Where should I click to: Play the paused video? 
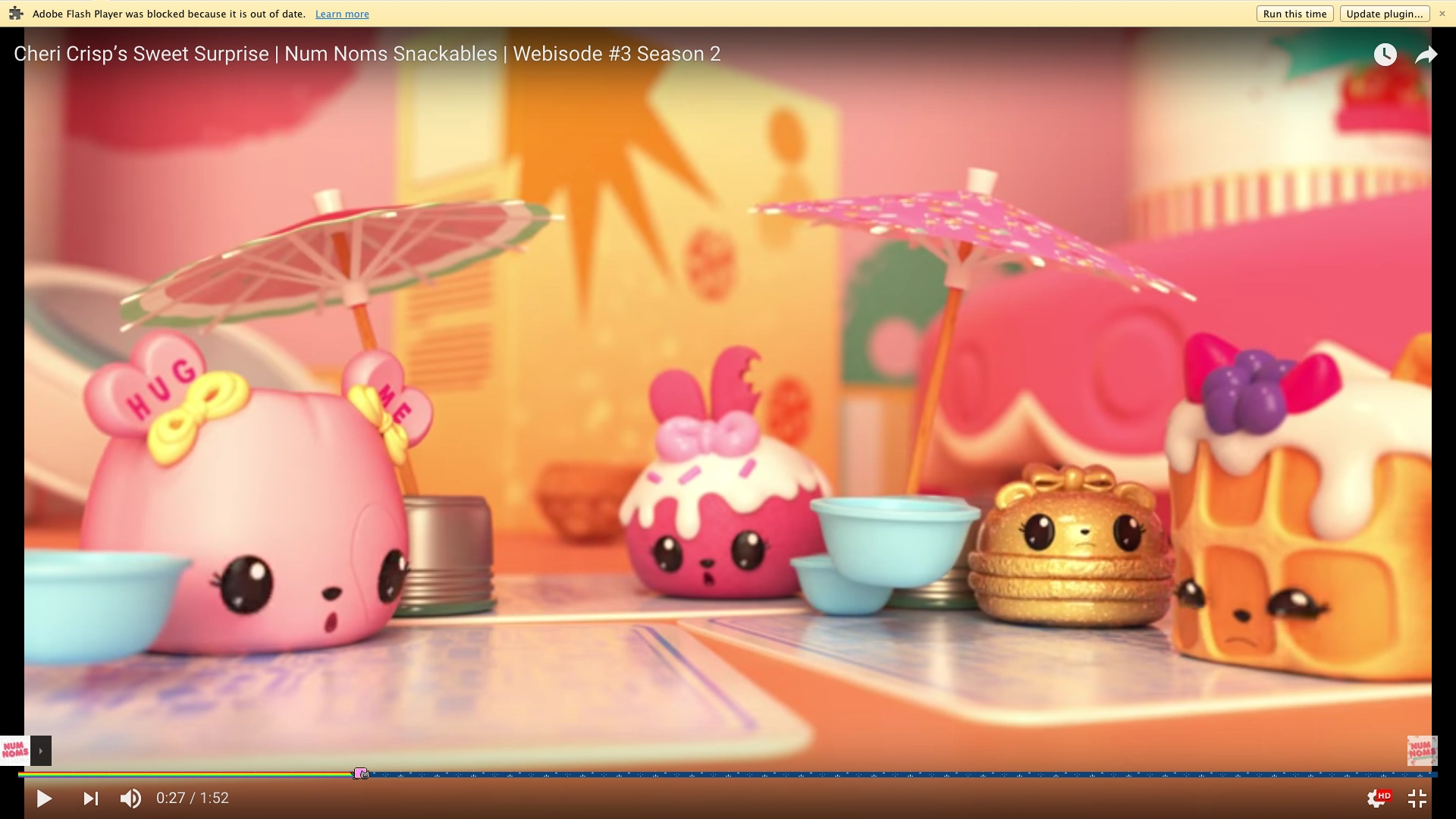pos(43,799)
